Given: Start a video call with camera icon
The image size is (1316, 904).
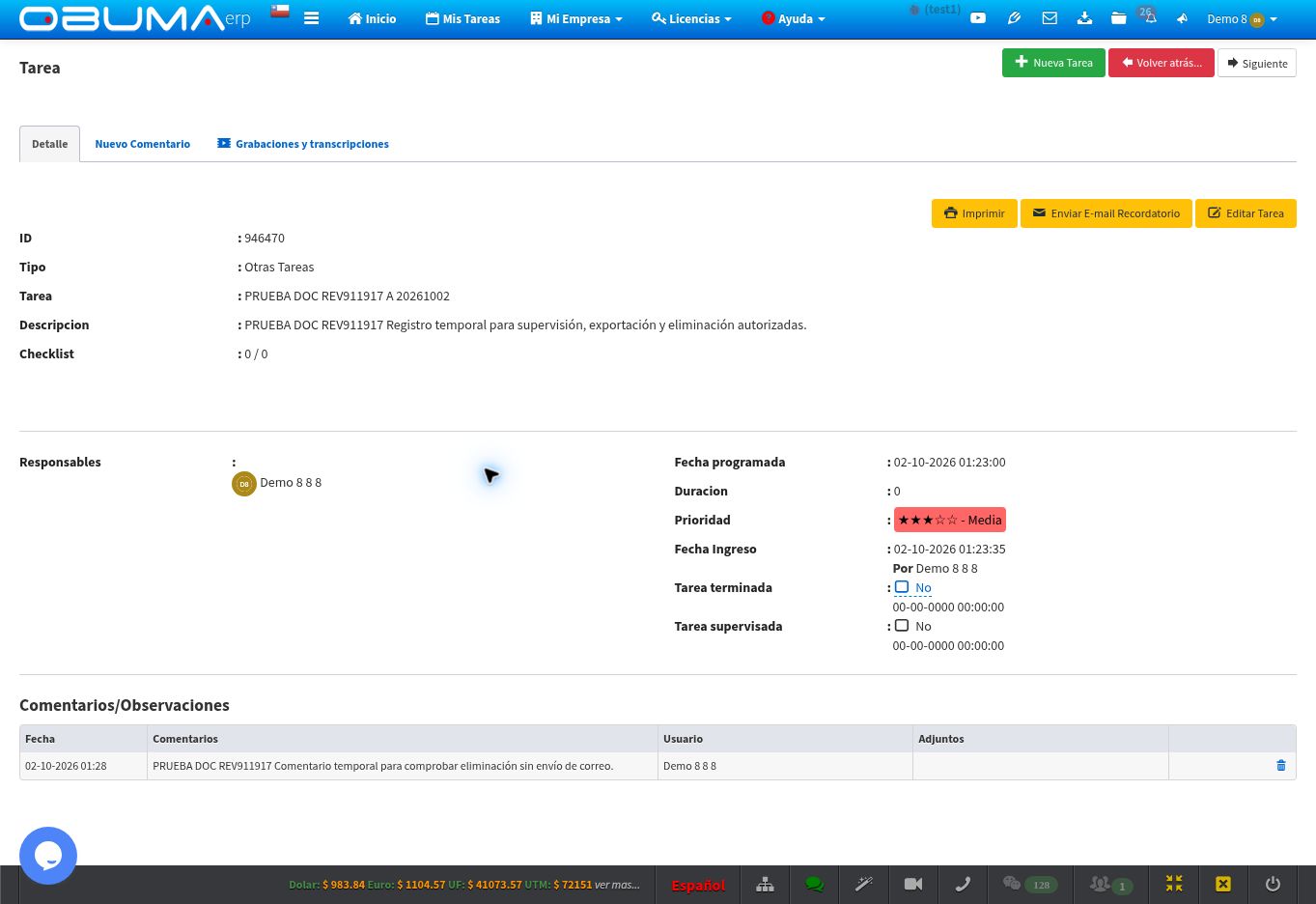Looking at the screenshot, I should 913,884.
